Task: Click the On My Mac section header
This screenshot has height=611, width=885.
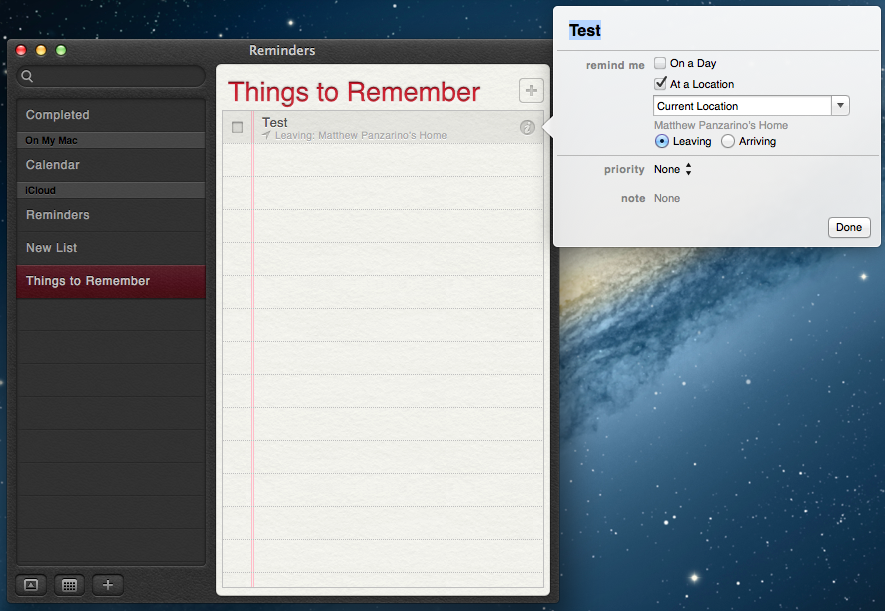Action: point(111,140)
